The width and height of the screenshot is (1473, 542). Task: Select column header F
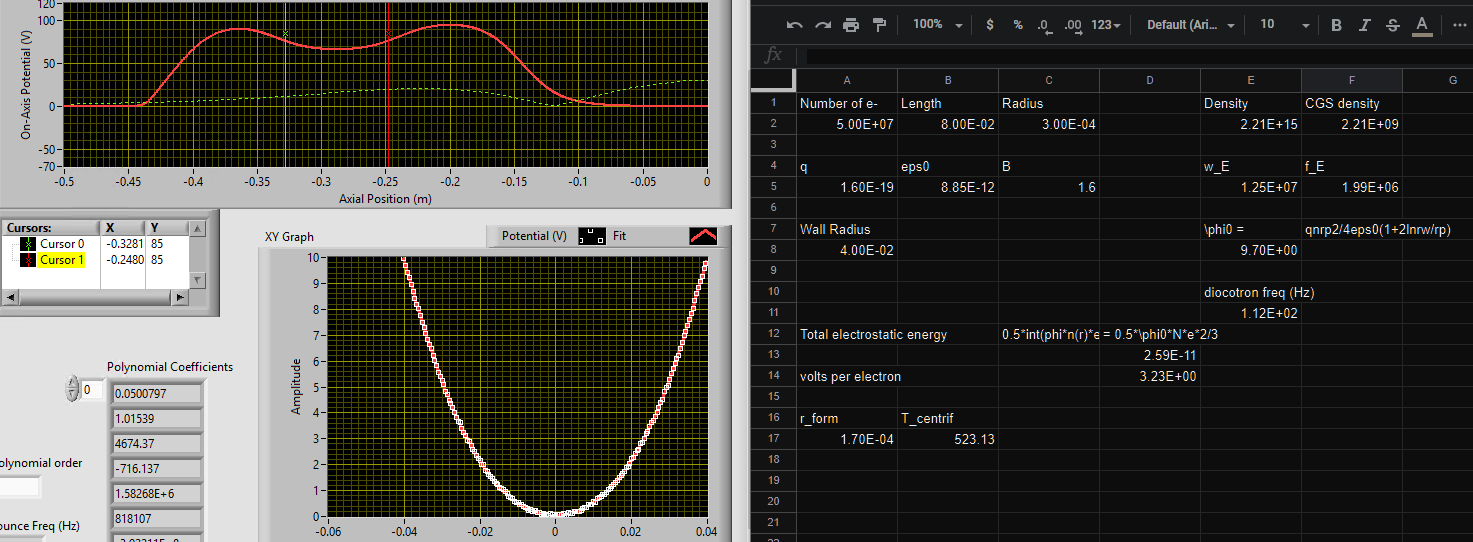1351,80
